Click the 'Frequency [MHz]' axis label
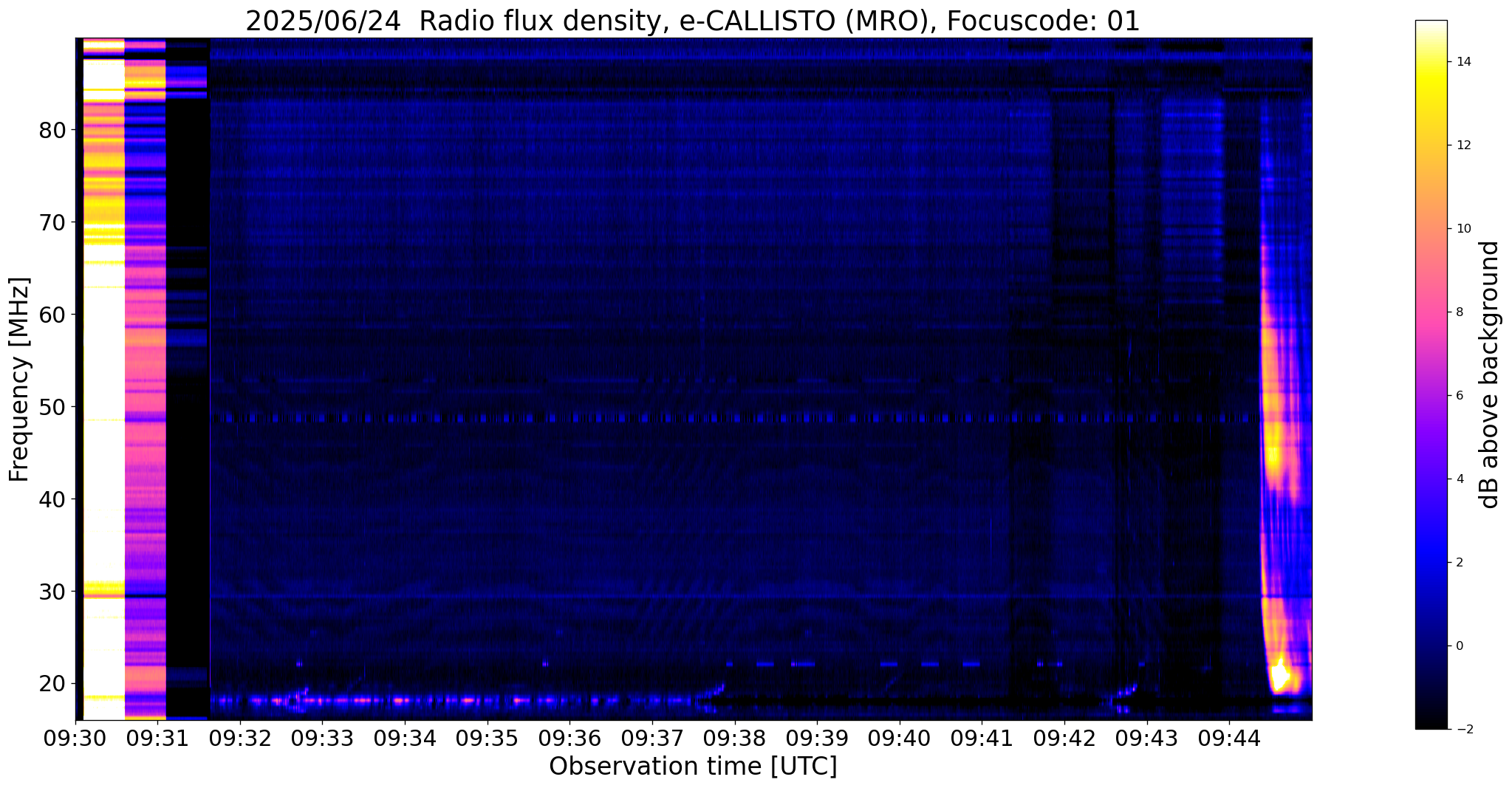1512x788 pixels. (x=20, y=379)
